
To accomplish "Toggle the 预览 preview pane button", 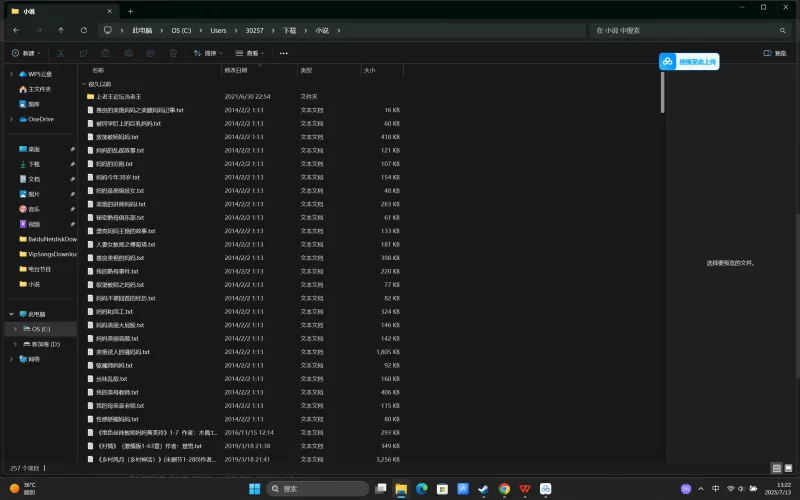I will click(774, 53).
